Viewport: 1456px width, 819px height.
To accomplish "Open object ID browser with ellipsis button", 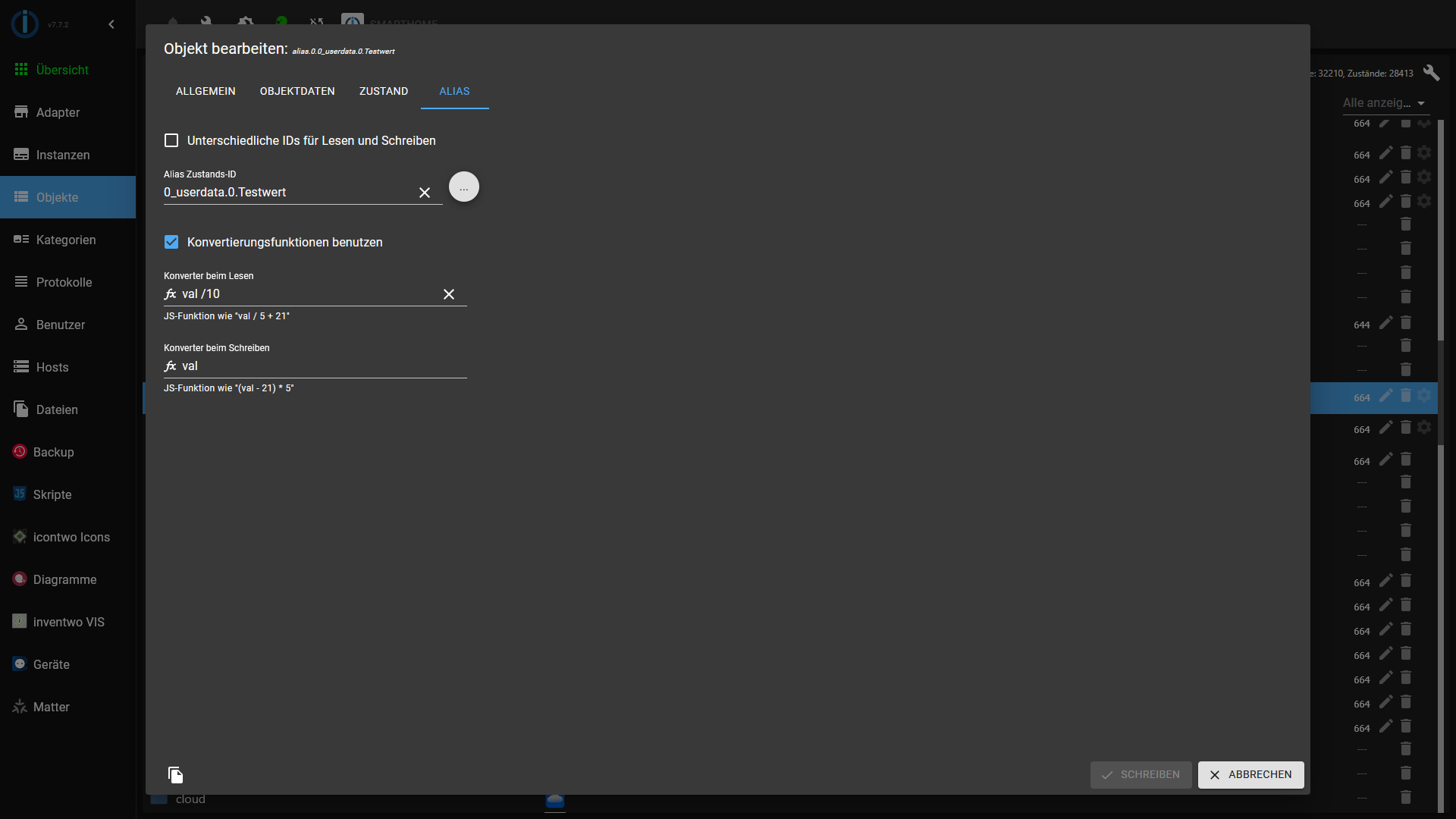I will [464, 187].
